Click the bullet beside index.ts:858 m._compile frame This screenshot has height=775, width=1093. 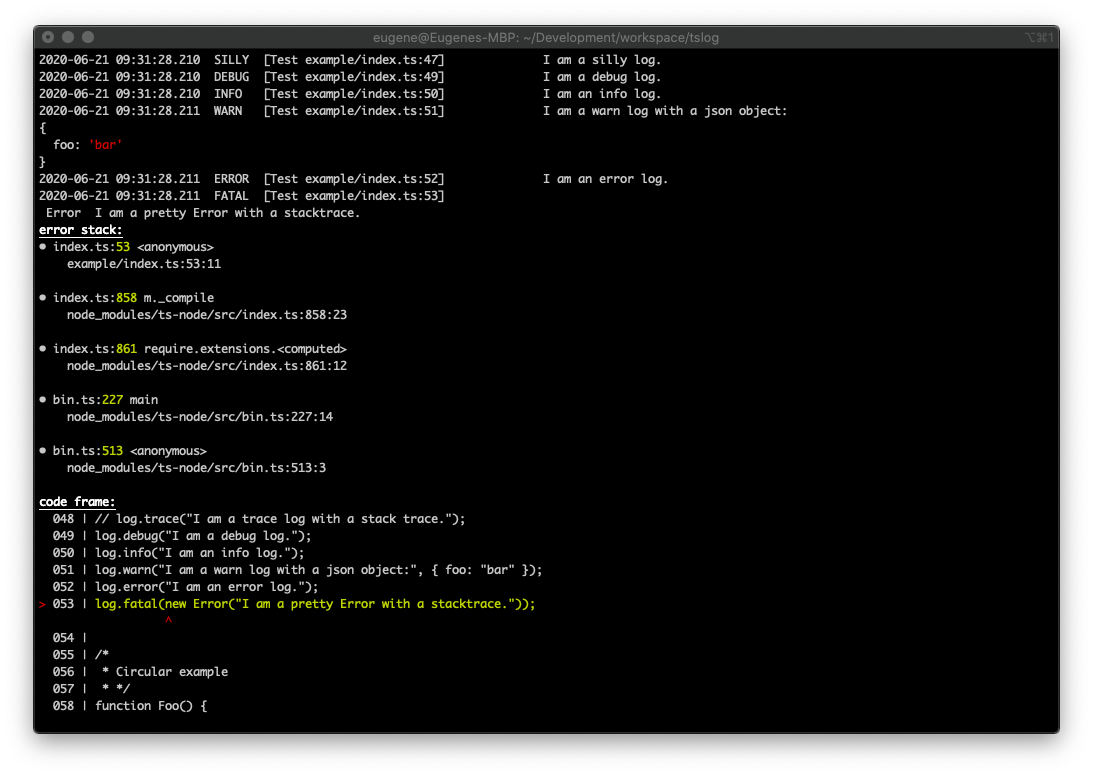pos(41,297)
